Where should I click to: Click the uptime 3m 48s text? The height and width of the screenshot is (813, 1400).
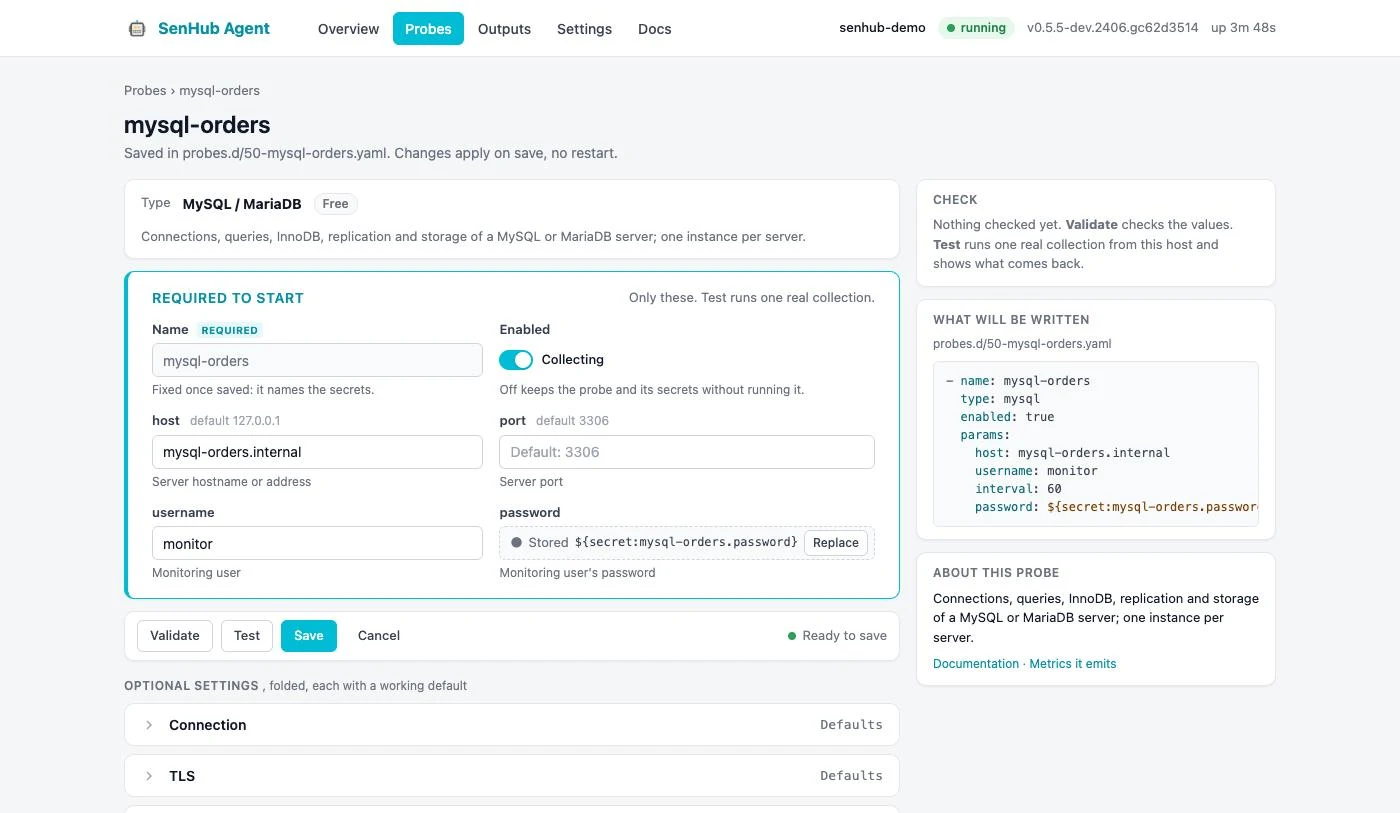pos(1243,28)
